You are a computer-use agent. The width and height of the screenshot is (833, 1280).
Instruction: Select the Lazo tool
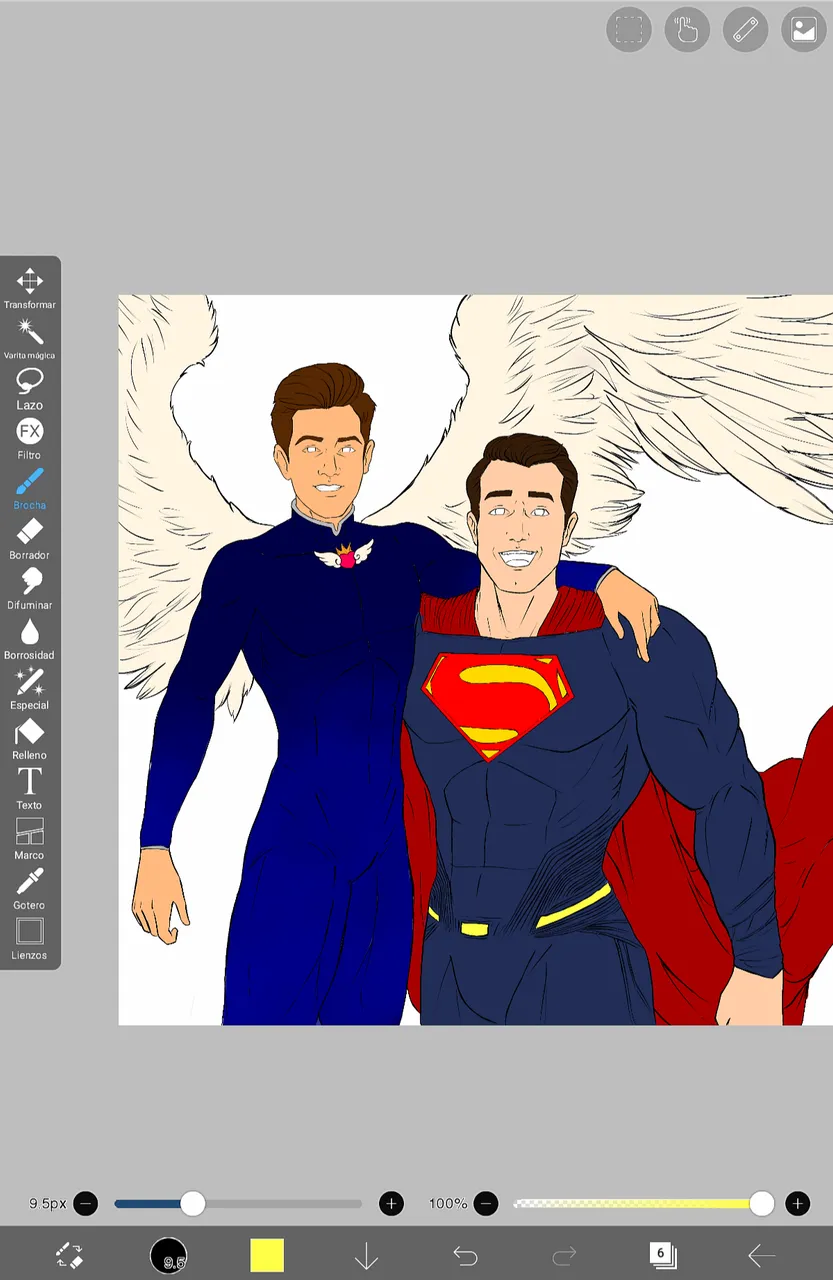[x=29, y=388]
